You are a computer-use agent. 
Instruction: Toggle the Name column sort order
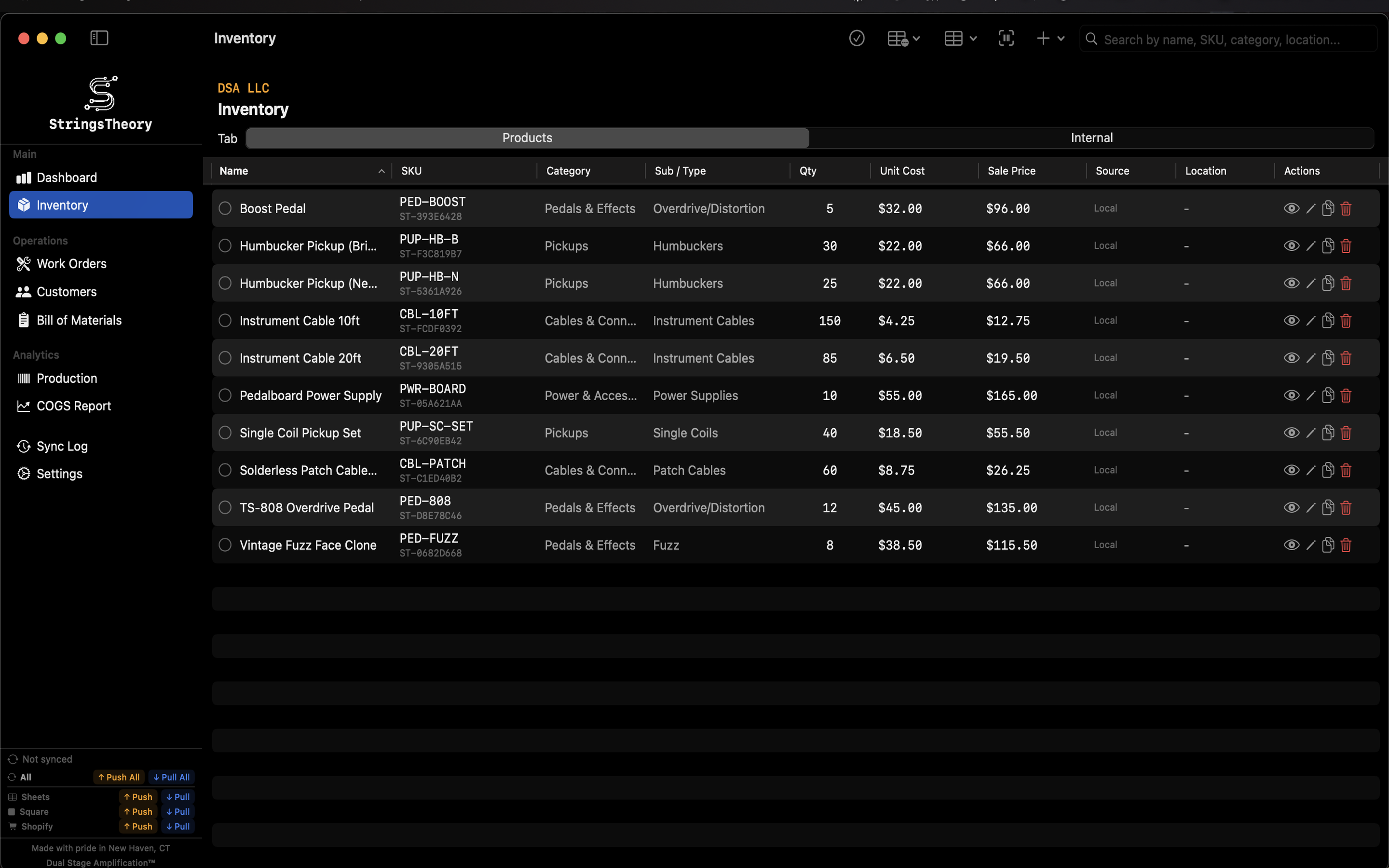tap(381, 171)
